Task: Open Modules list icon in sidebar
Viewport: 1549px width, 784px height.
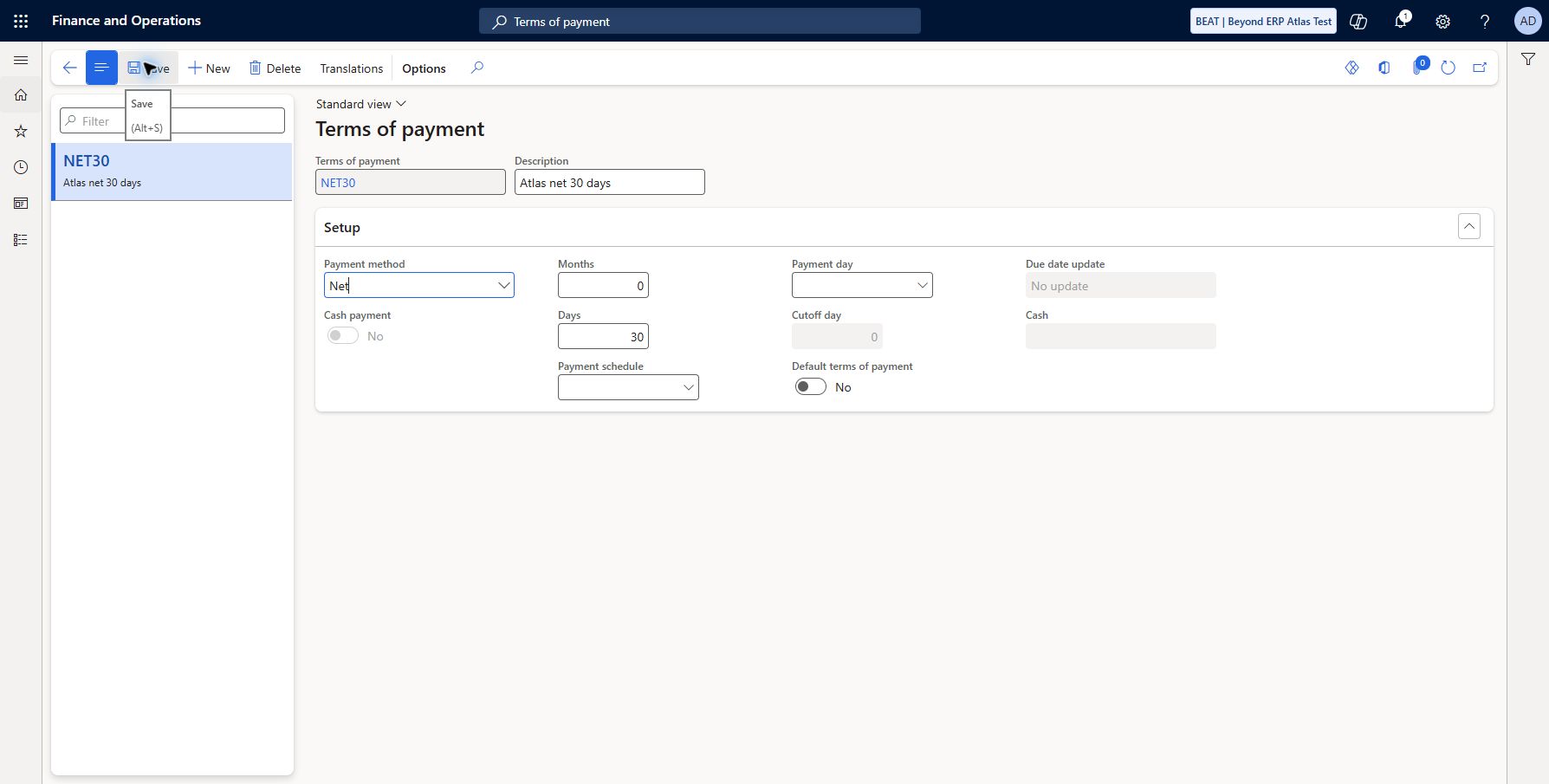Action: click(x=21, y=240)
